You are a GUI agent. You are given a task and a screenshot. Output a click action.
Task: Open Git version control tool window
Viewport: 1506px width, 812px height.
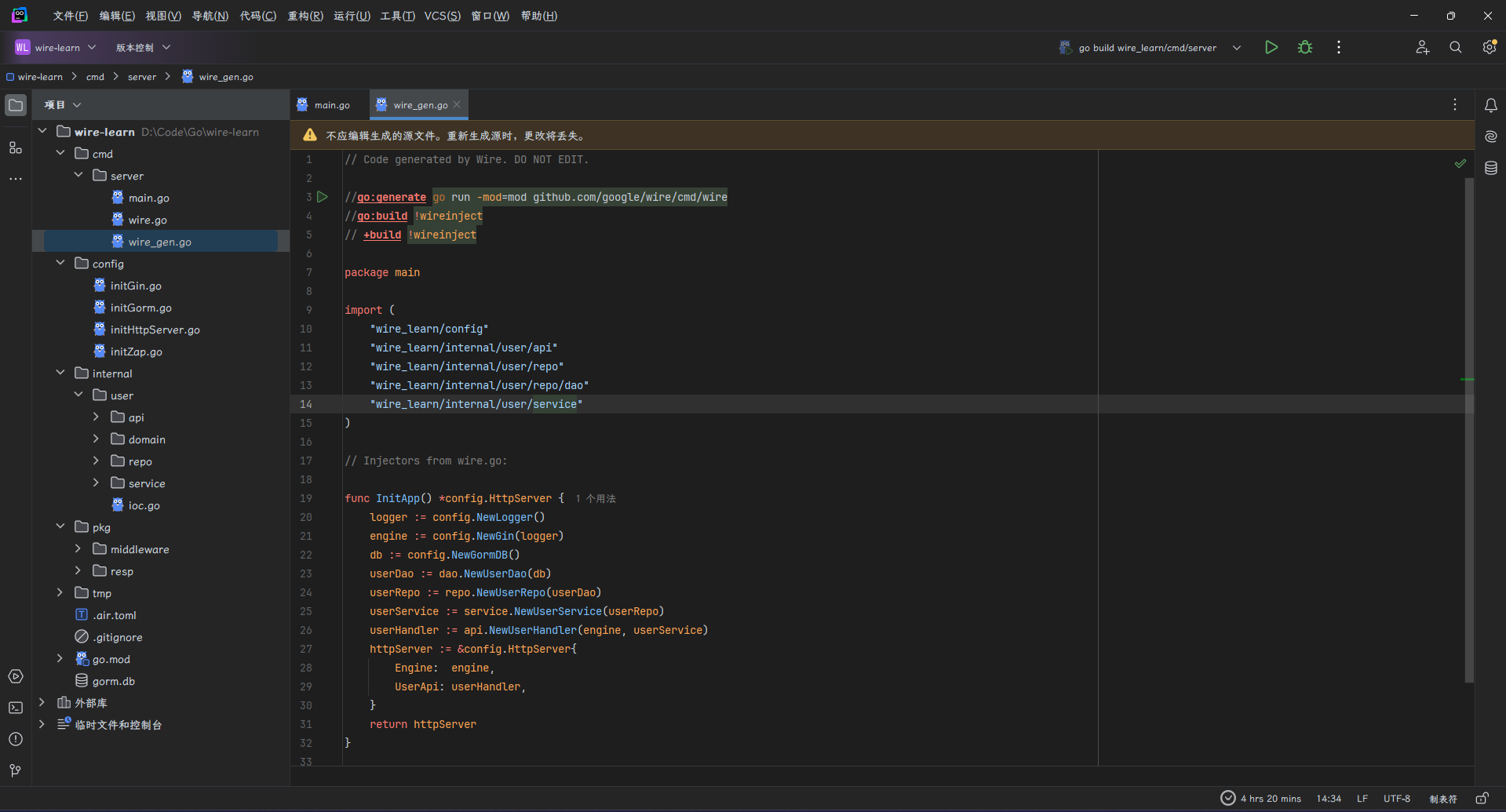(x=16, y=770)
